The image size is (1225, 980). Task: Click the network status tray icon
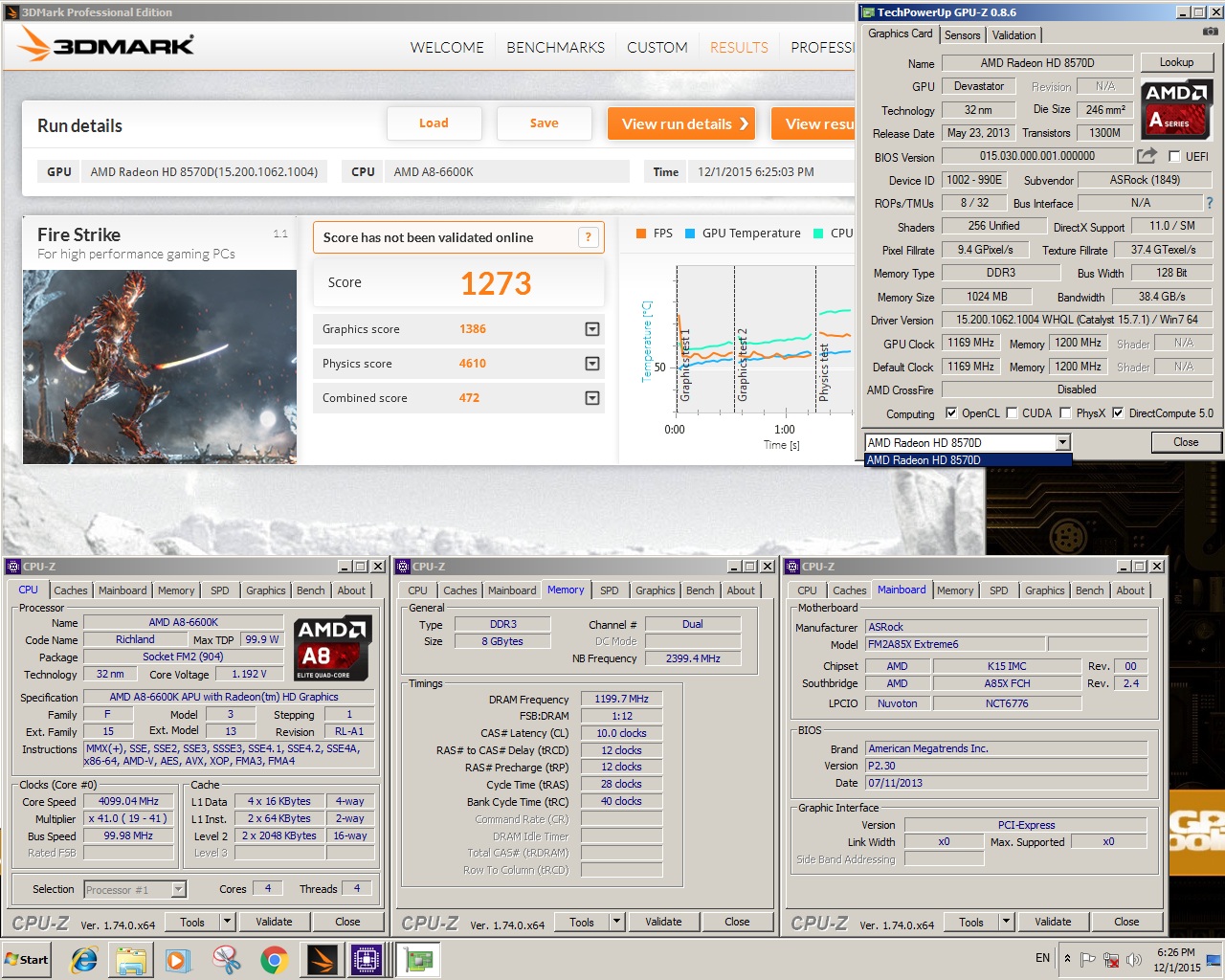click(1111, 959)
